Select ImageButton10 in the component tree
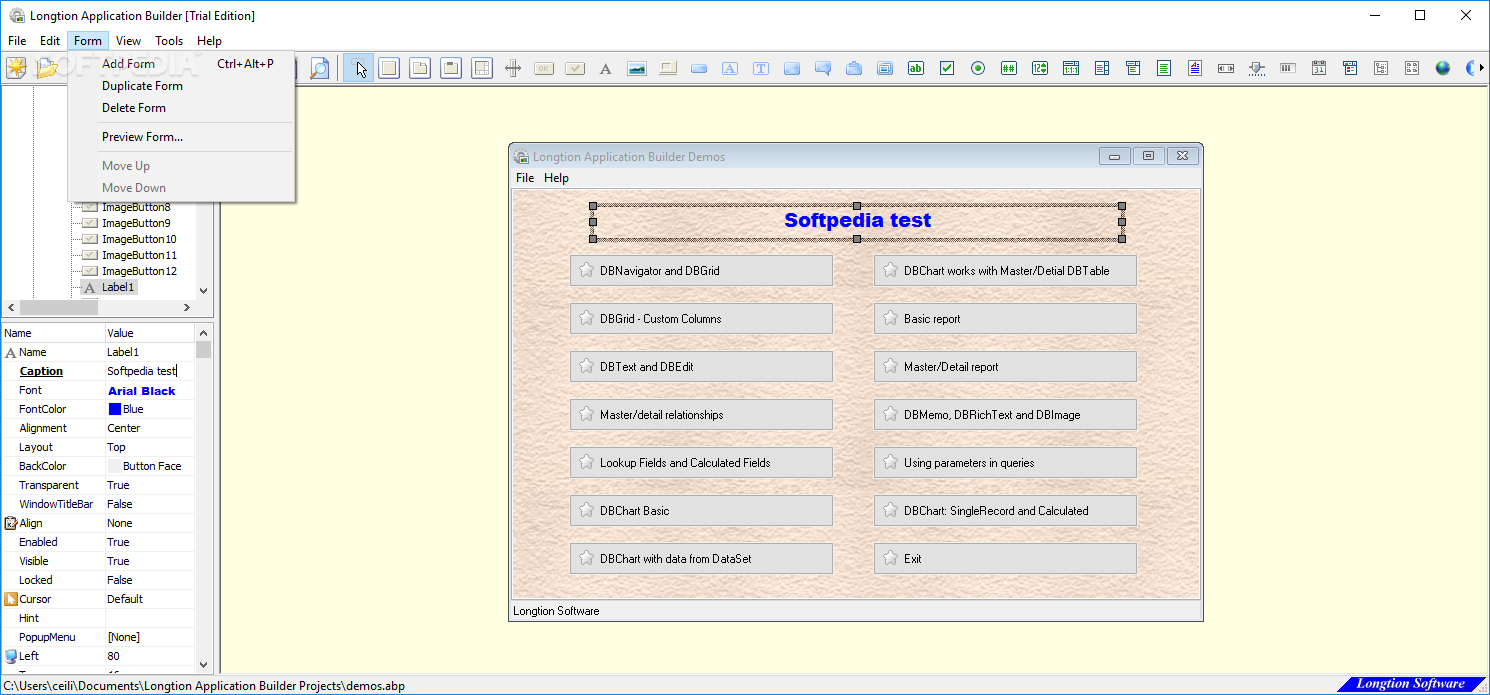 [x=139, y=239]
